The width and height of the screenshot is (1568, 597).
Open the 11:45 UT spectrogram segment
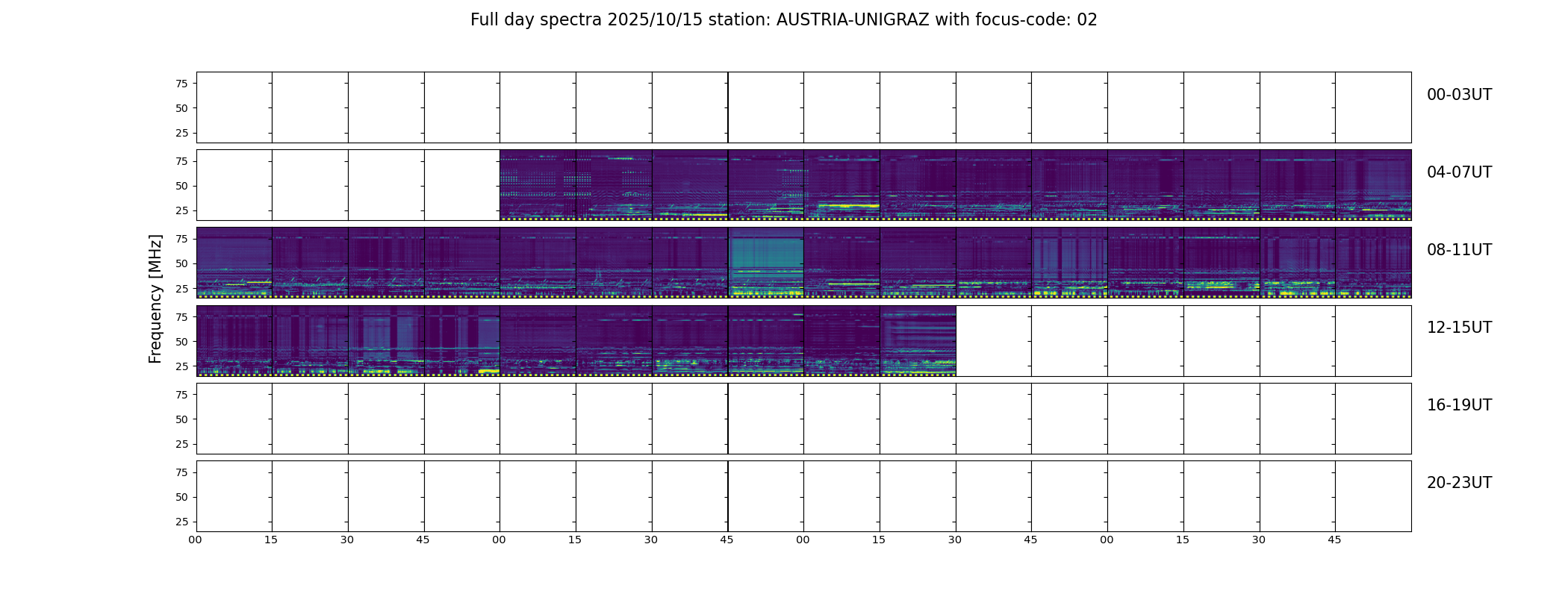tap(1373, 263)
